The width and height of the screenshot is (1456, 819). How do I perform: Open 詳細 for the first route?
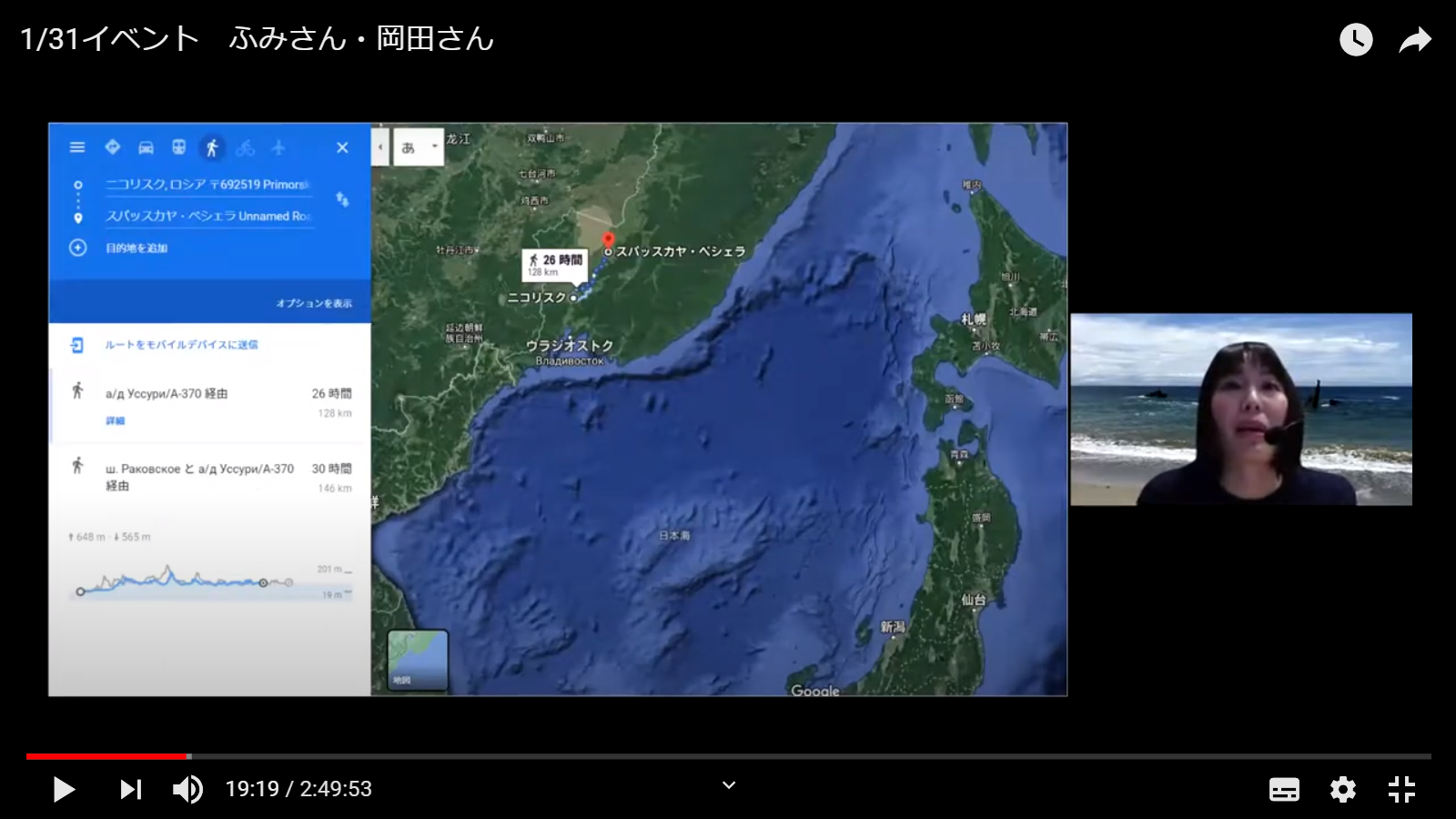tap(115, 420)
